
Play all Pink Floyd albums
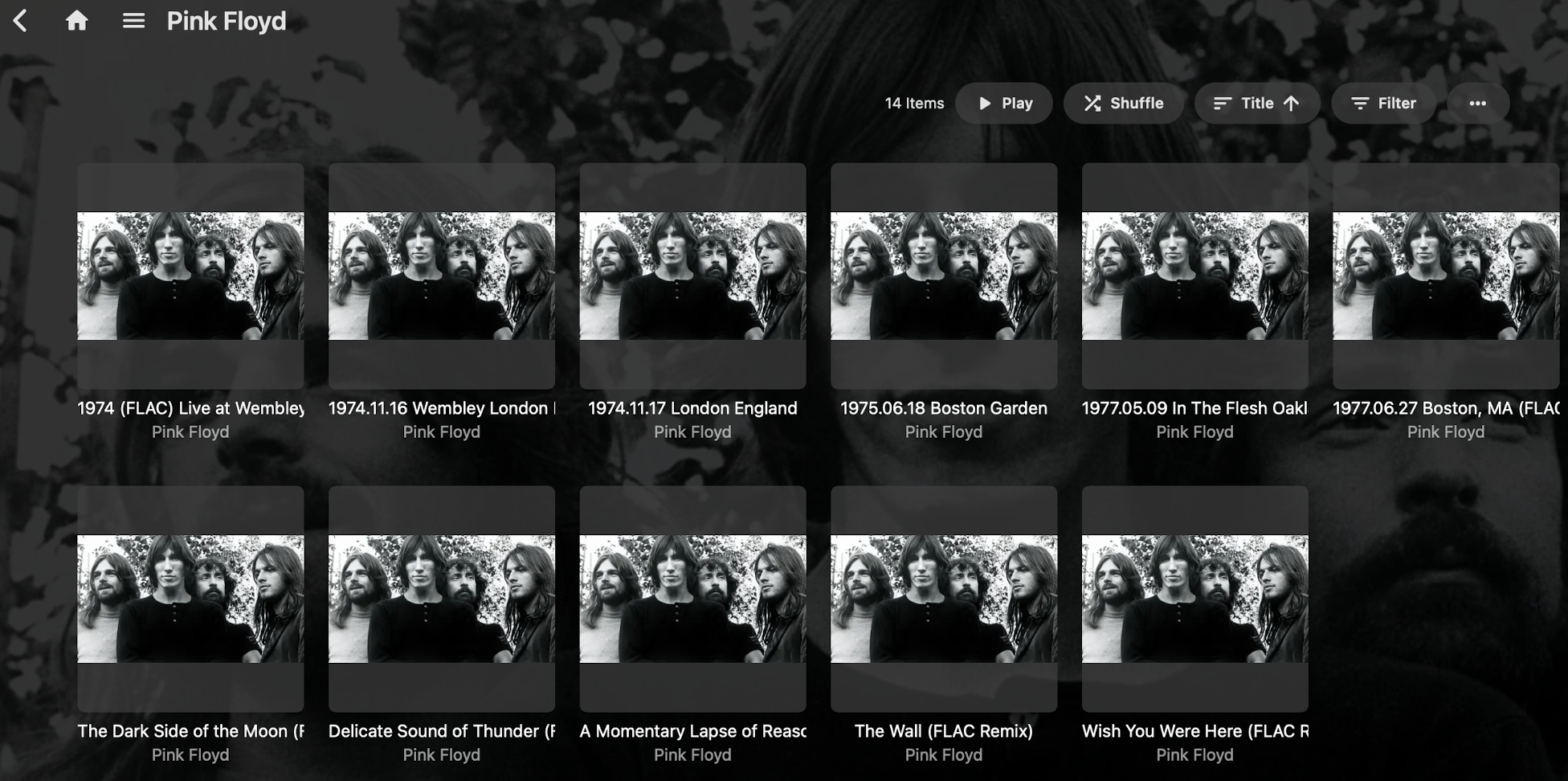pyautogui.click(x=1004, y=103)
